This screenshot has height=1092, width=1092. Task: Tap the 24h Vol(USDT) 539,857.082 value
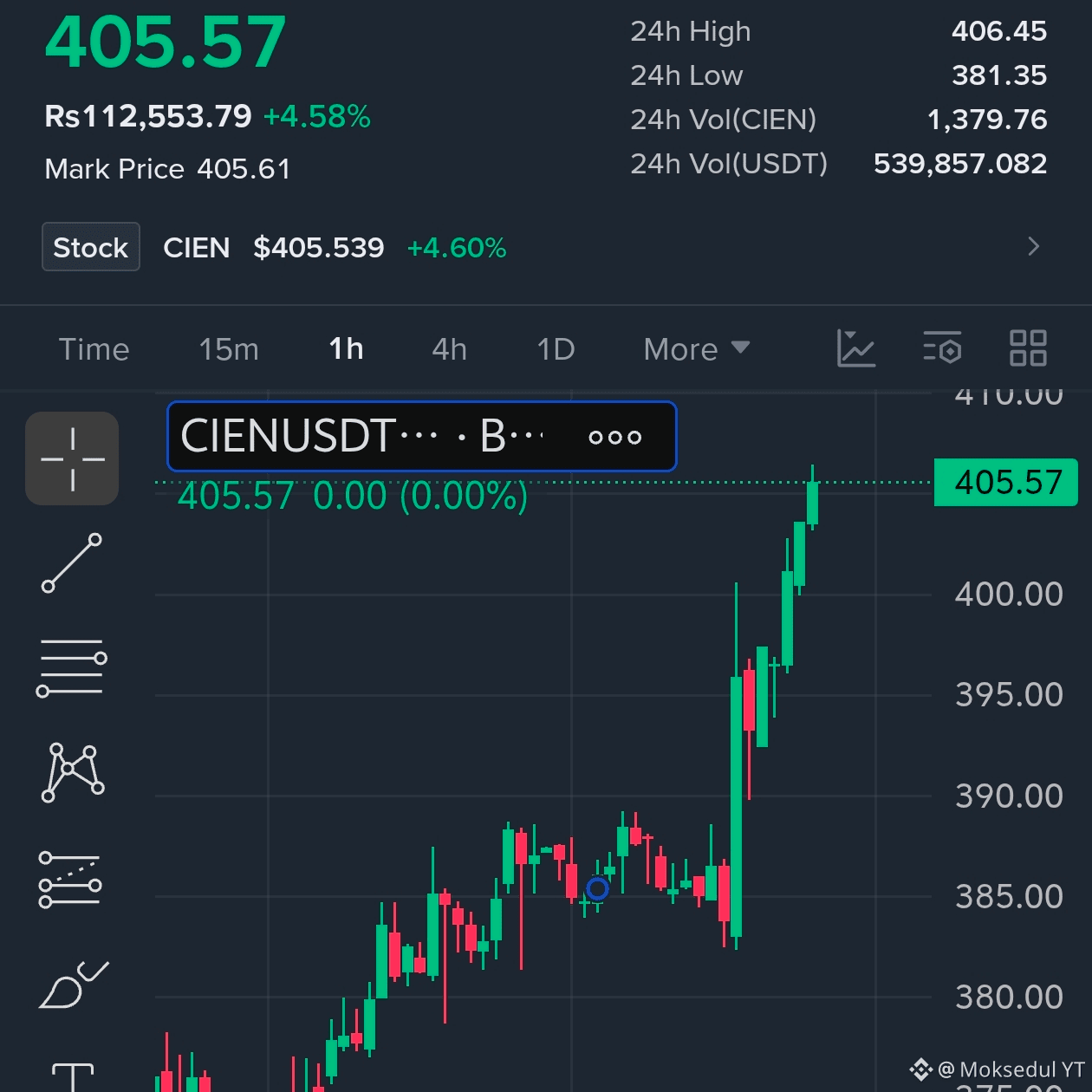(960, 164)
